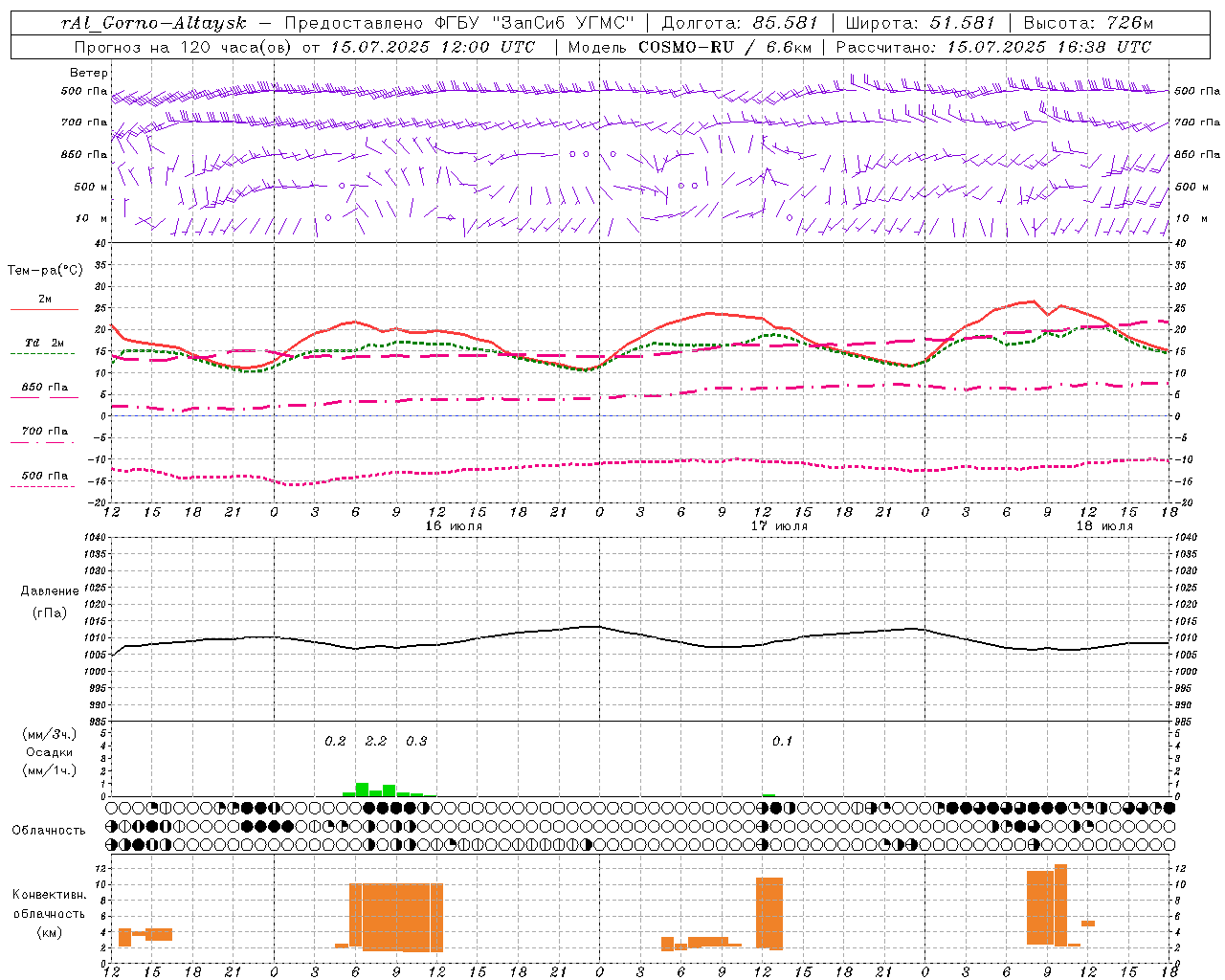Viewport: 1225px width, 980px height.
Task: Click the Прогноз на 120 часа(ов) header text
Action: click(182, 46)
